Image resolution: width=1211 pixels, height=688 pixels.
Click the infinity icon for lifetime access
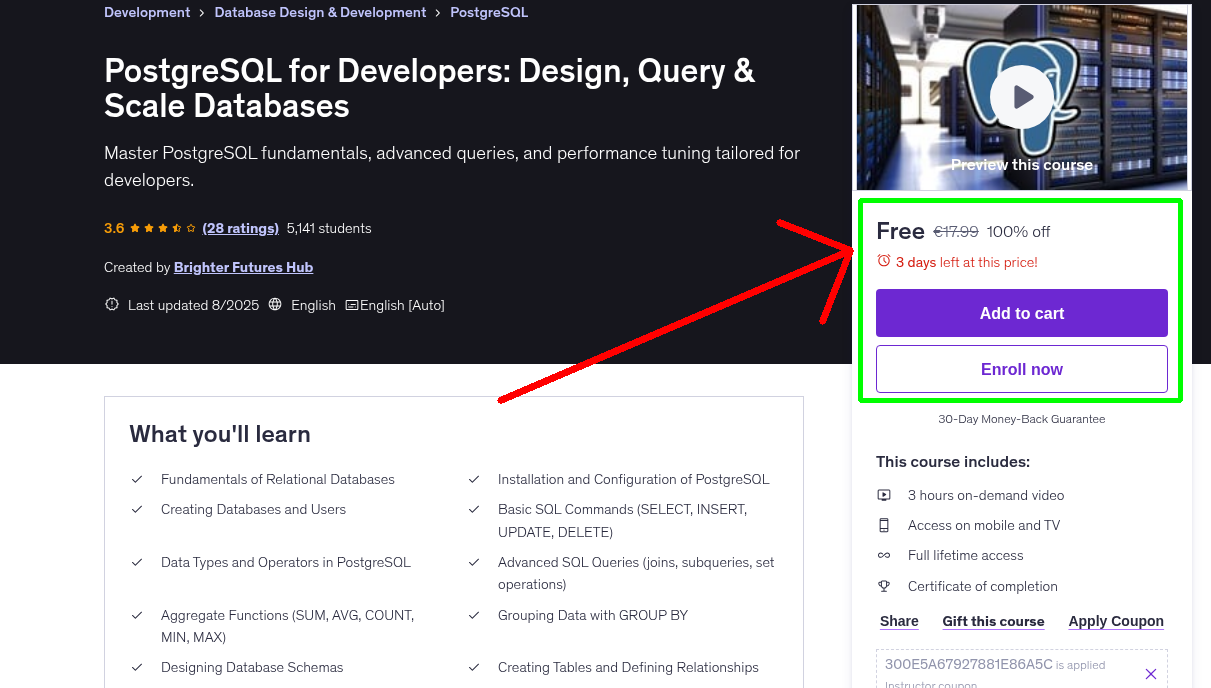pos(884,555)
